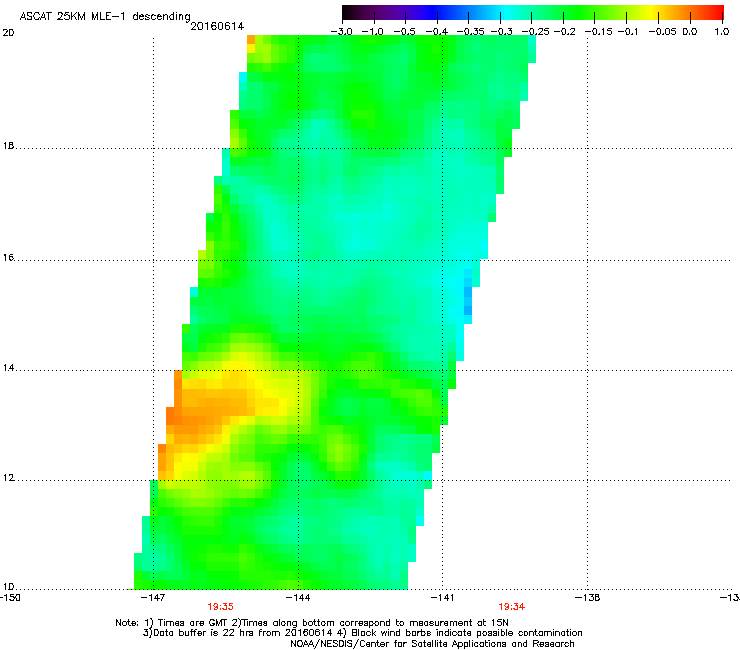
Task: Click the latitude label 18
Action: tap(8, 146)
